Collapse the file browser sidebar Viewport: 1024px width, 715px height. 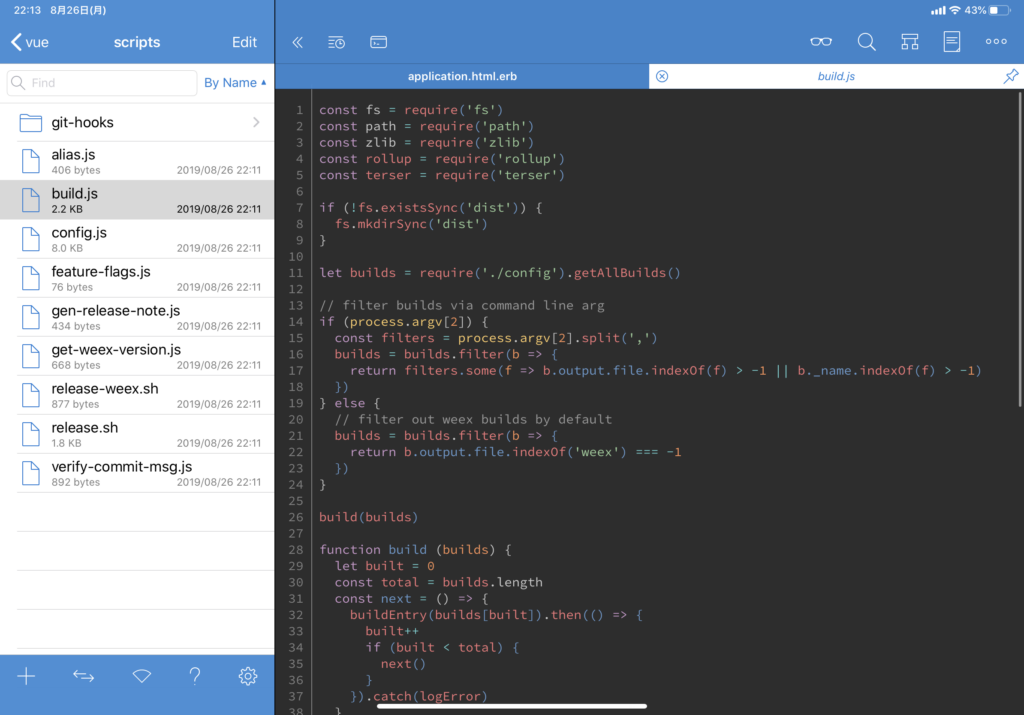tap(297, 42)
